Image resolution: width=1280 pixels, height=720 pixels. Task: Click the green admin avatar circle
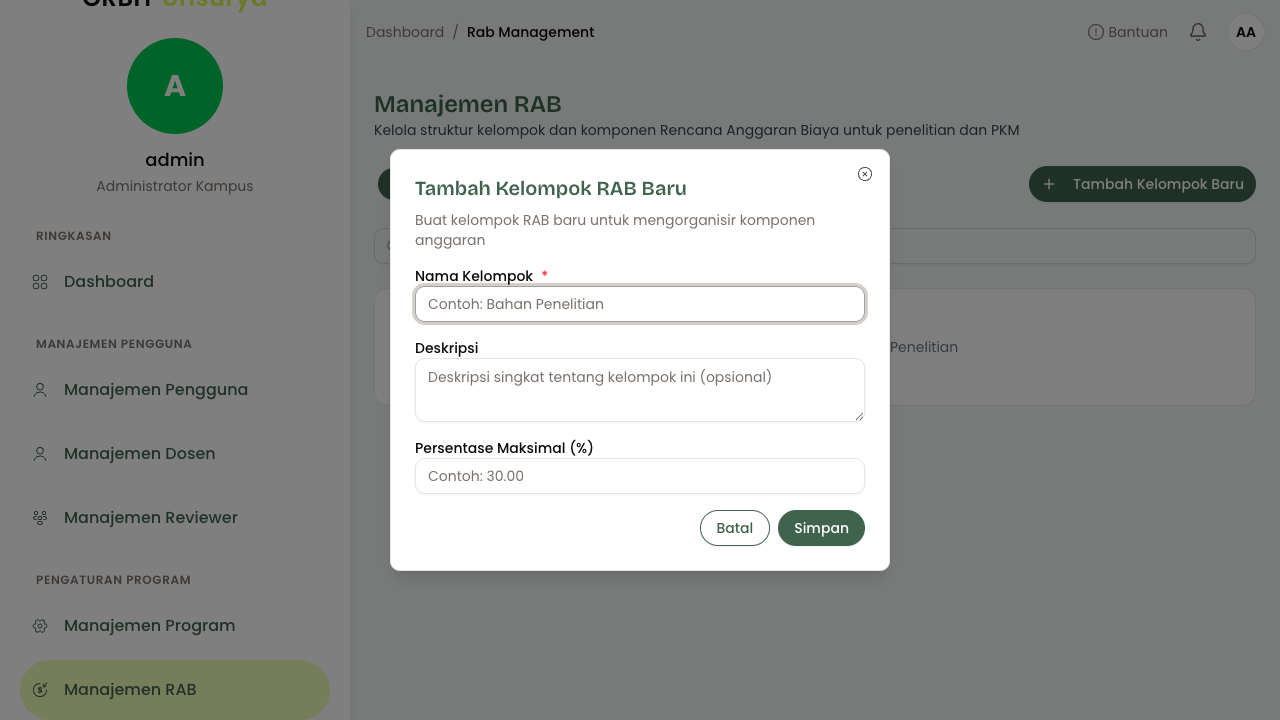[x=175, y=86]
